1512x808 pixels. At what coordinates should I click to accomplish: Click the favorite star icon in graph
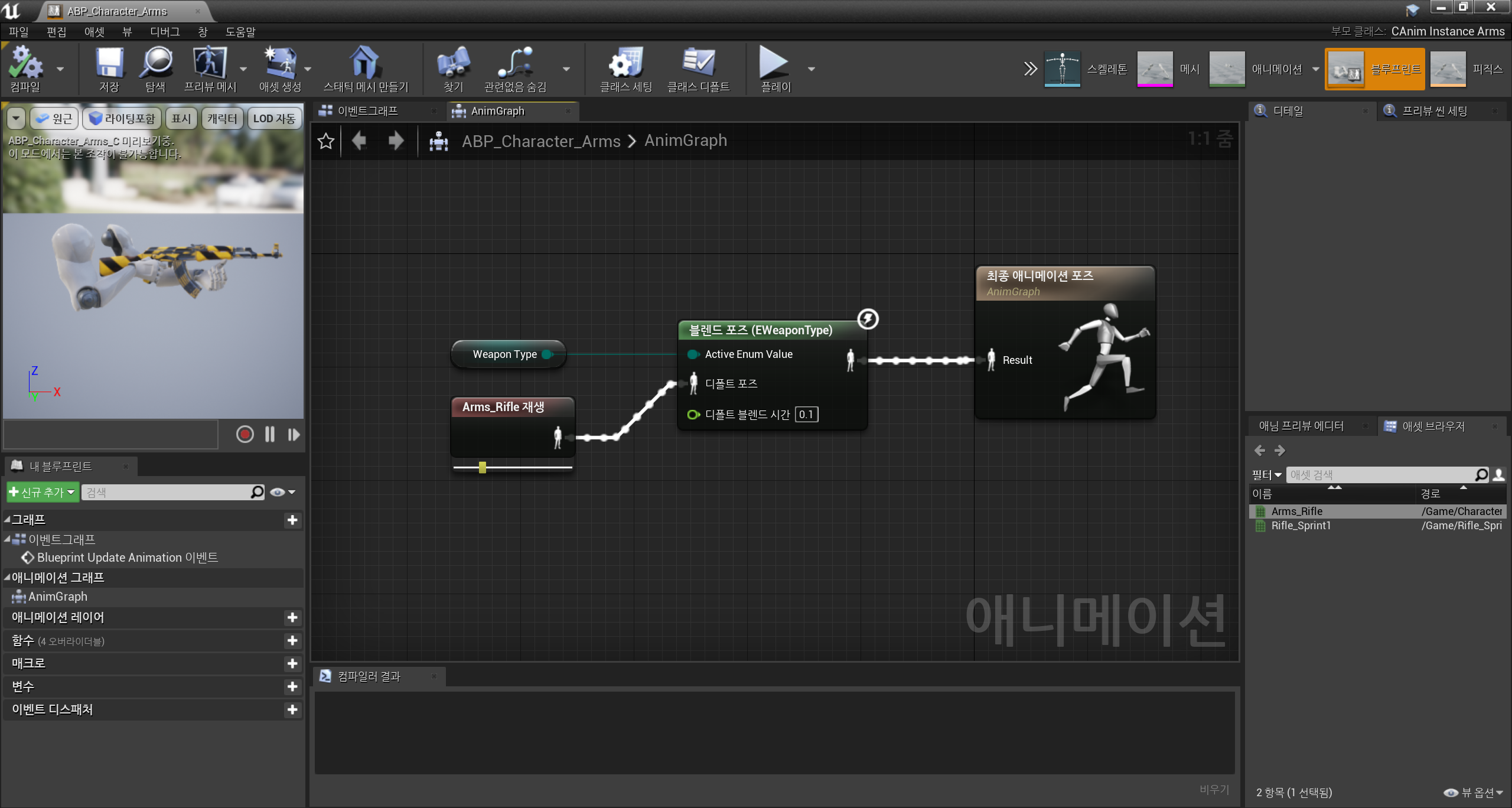[x=325, y=141]
